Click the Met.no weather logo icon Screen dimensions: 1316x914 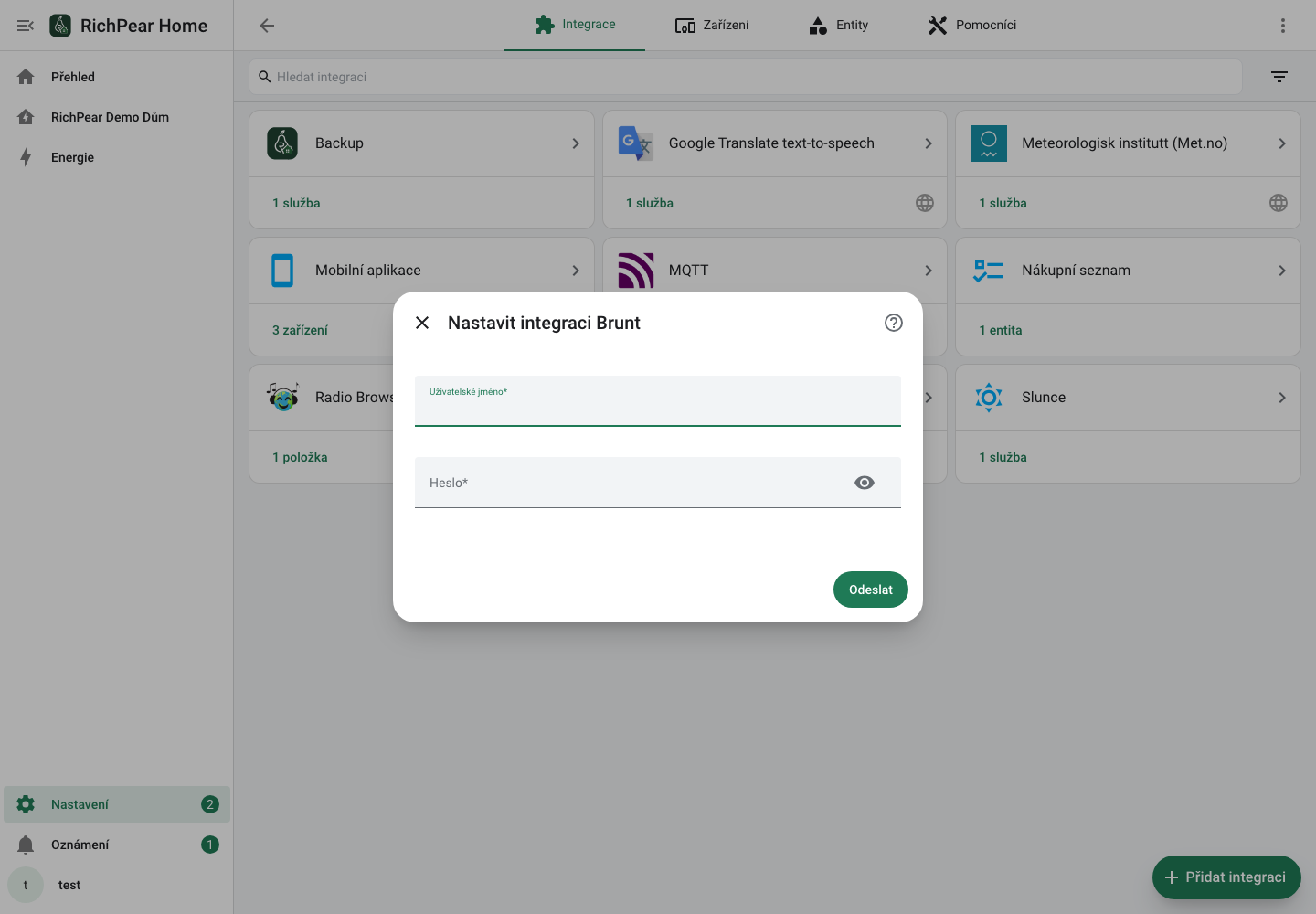989,143
